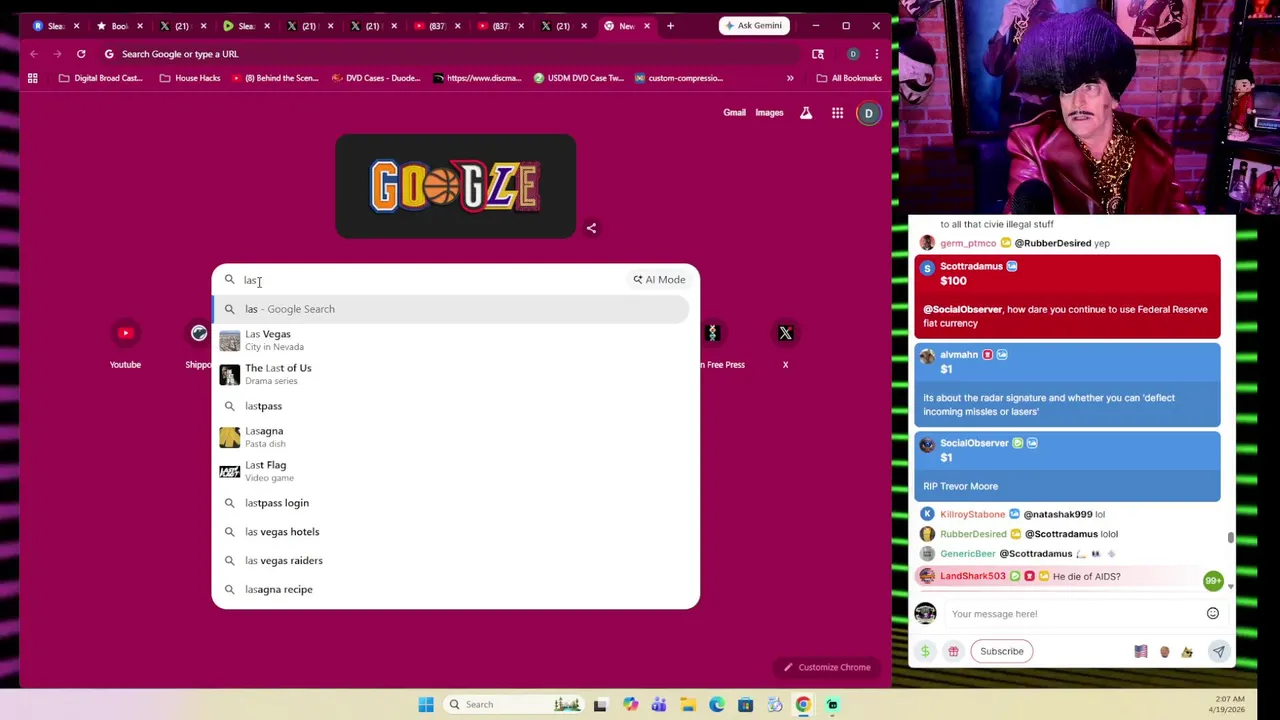Open the Chrome three-dot menu
The width and height of the screenshot is (1280, 720).
tap(877, 54)
